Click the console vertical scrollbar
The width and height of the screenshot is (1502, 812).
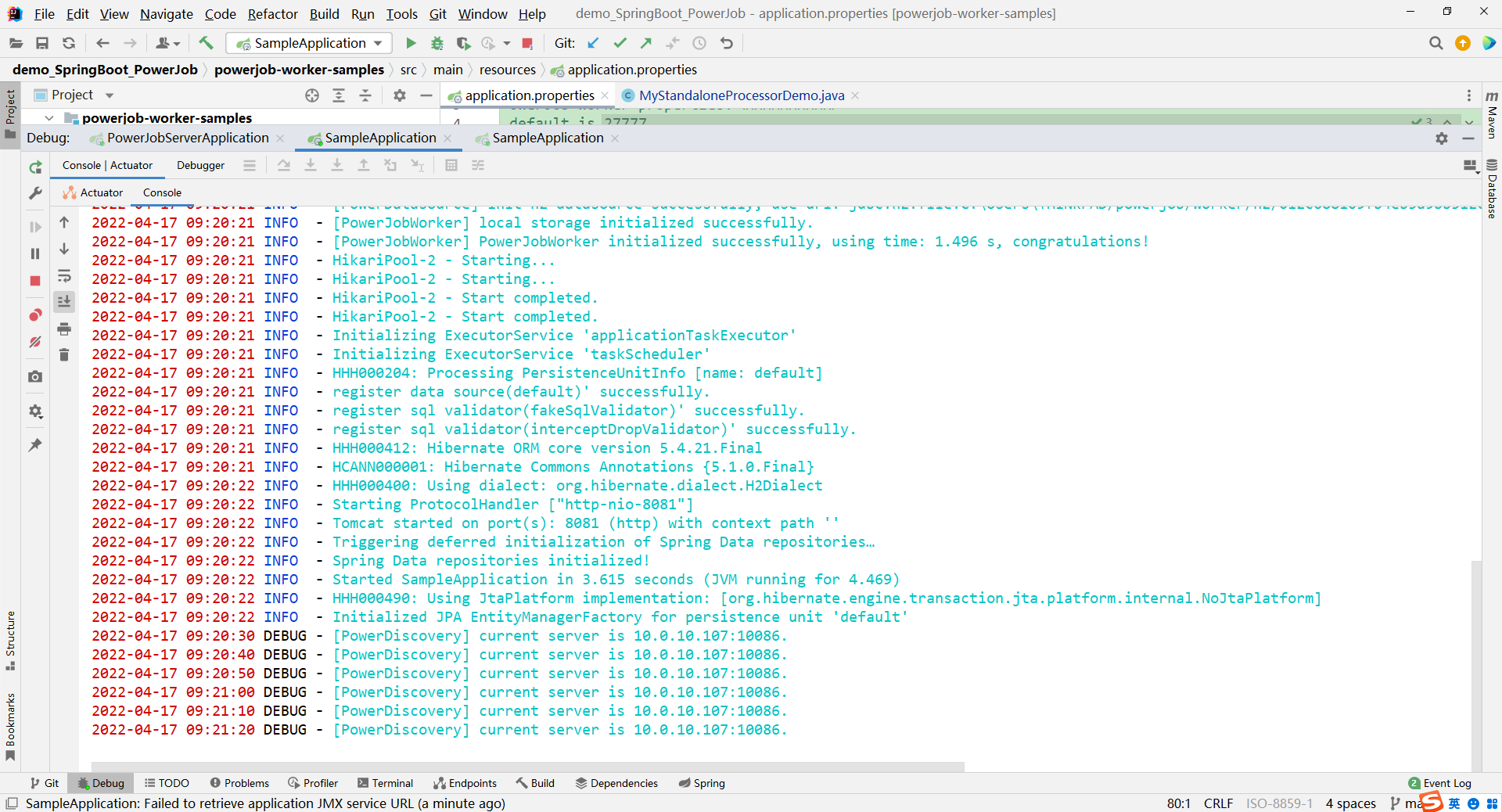click(1476, 665)
